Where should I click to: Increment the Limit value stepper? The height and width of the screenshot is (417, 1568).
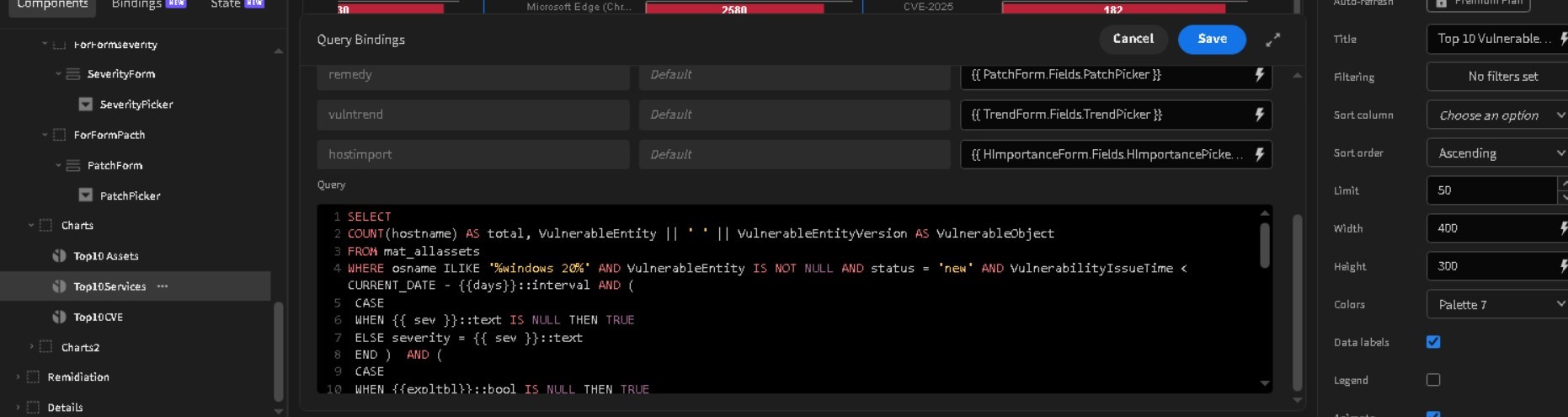tap(1563, 183)
